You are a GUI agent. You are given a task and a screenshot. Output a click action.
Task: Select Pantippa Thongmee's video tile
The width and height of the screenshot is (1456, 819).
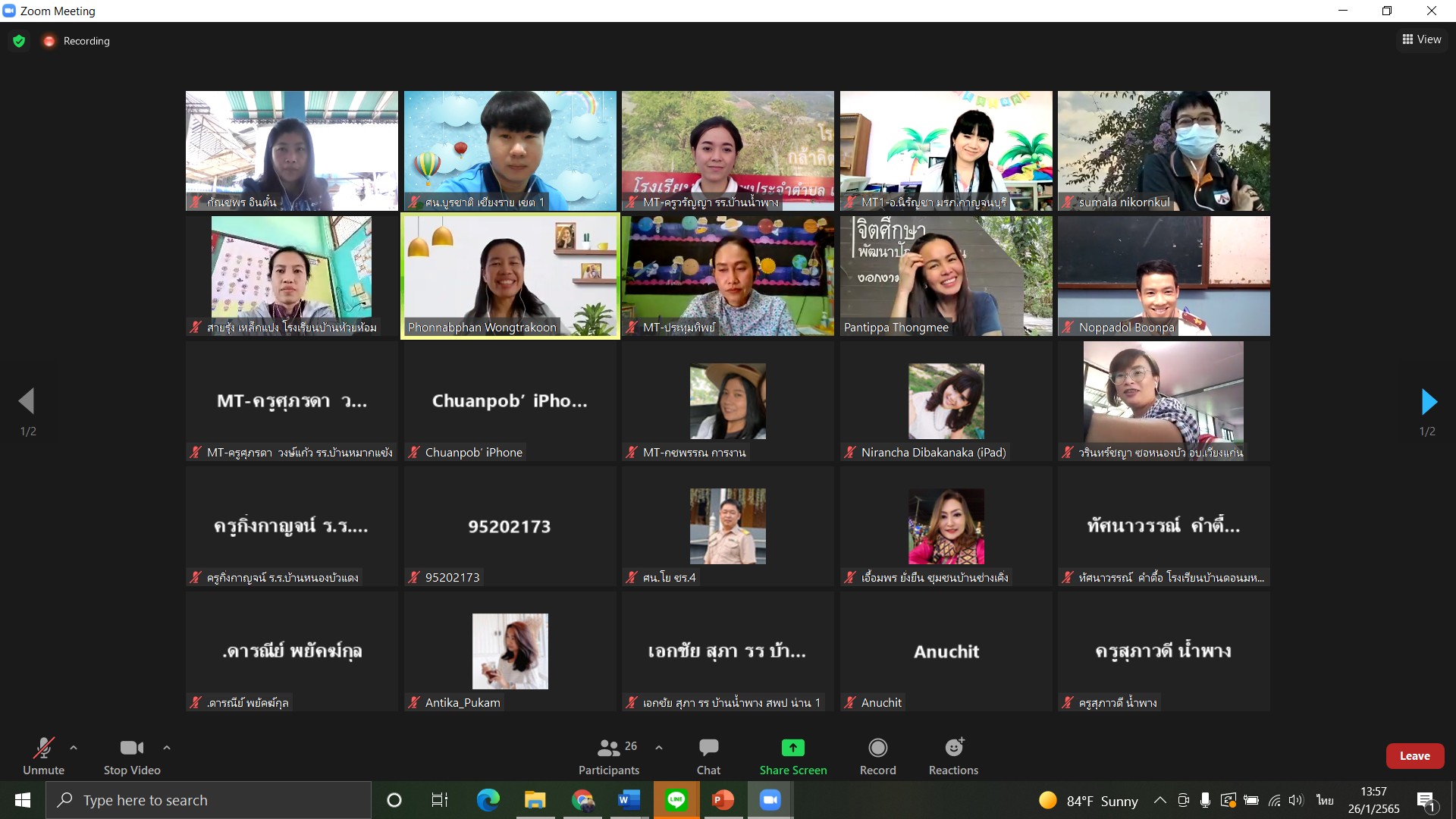(x=946, y=276)
